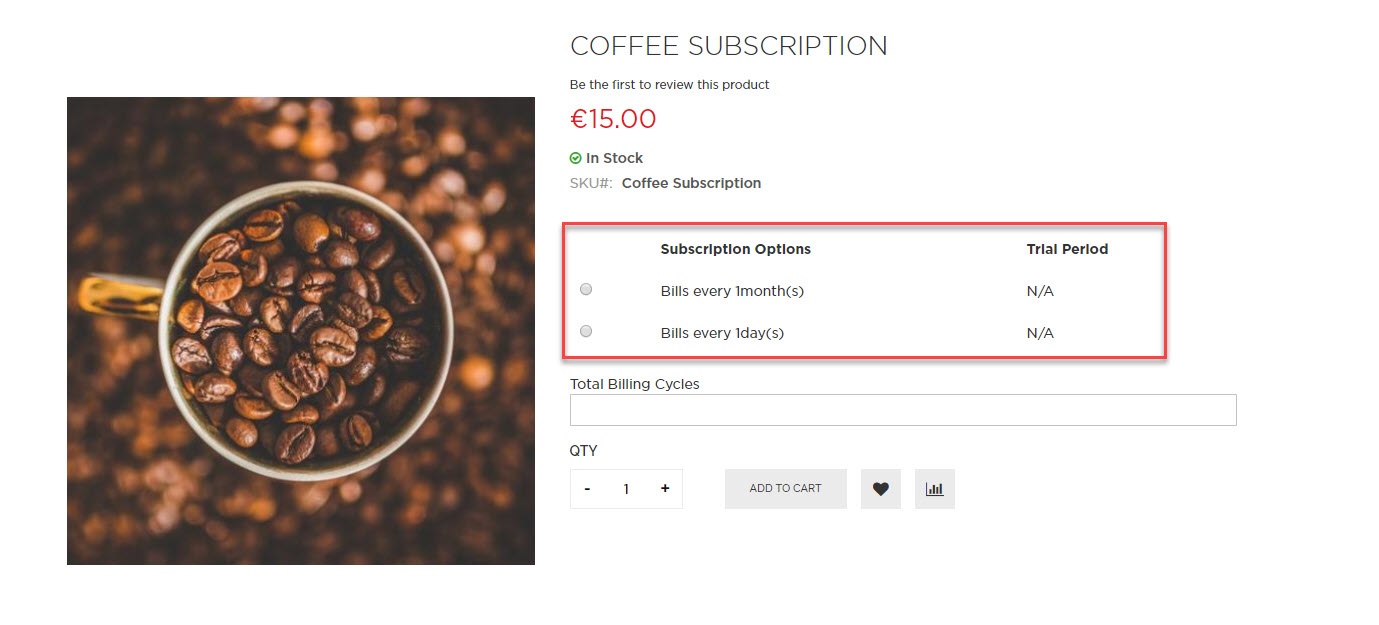Open the coffee beans product image
1379x625 pixels.
tap(300, 330)
